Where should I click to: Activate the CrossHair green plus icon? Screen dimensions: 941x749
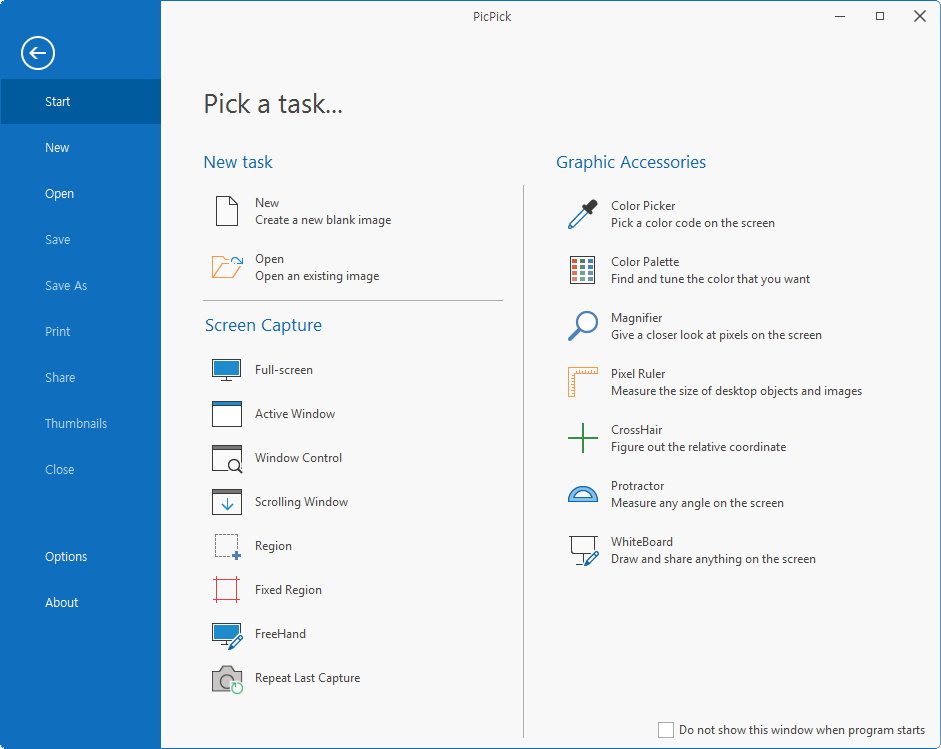[x=582, y=438]
